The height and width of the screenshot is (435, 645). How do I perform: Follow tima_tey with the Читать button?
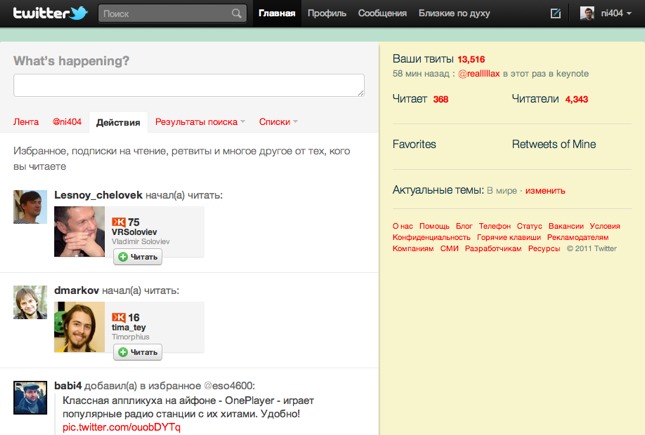pos(138,352)
